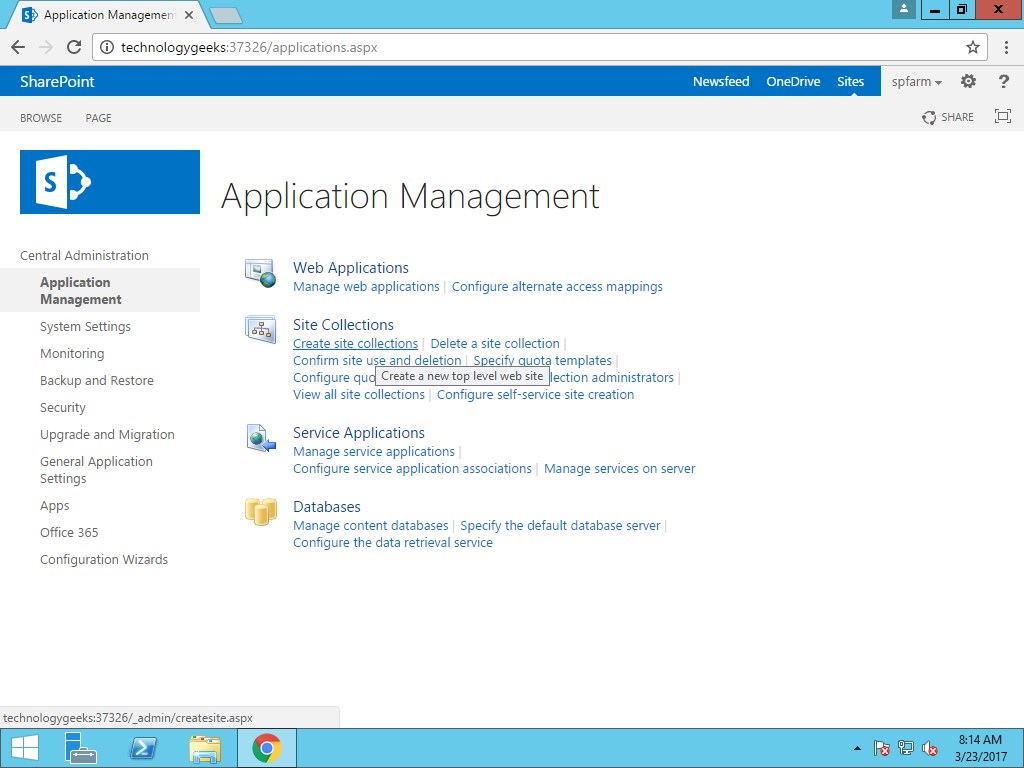Switch to the BROWSE ribbon tab
1024x768 pixels.
pyautogui.click(x=41, y=118)
